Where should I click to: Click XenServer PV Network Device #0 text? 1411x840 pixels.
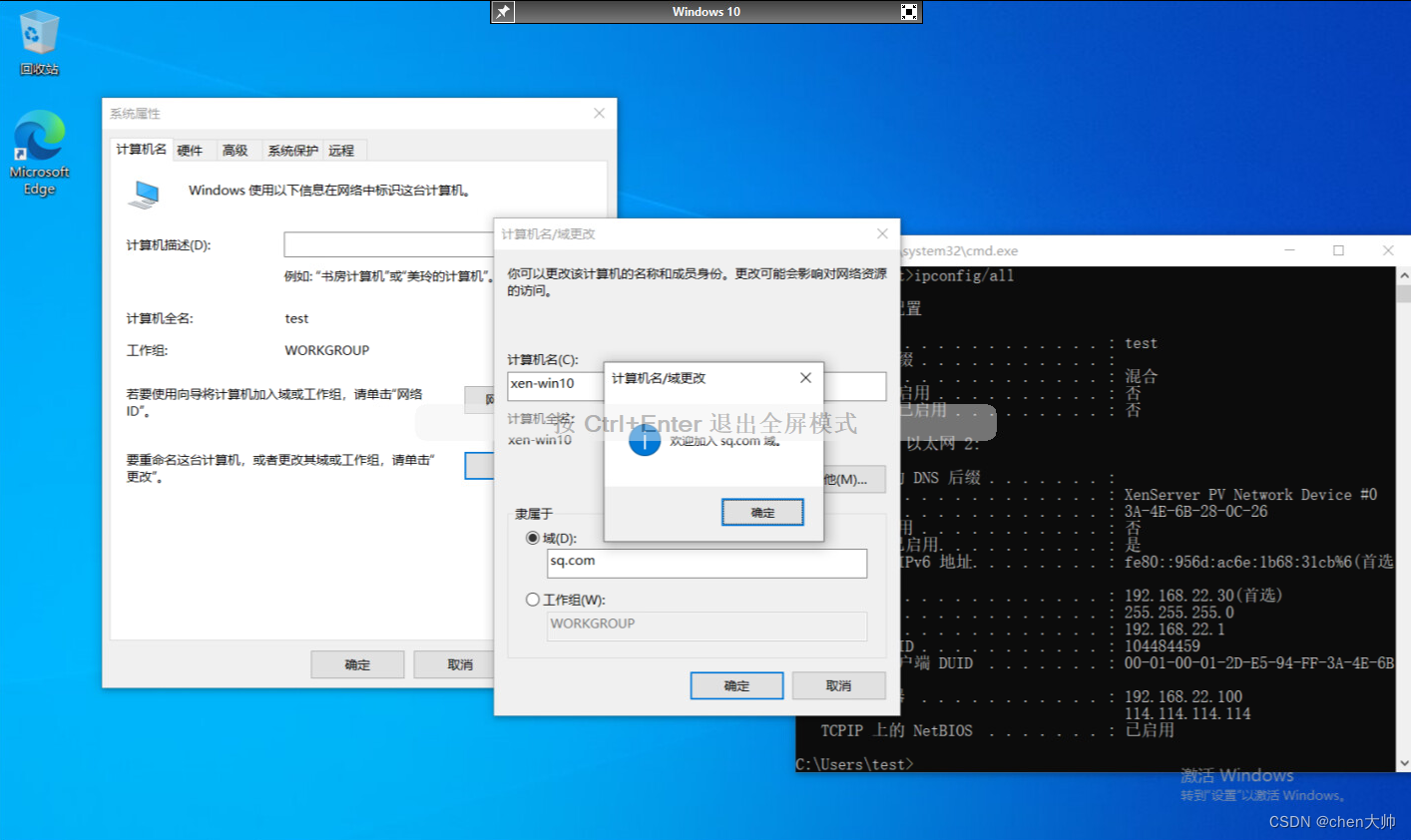pos(1251,495)
